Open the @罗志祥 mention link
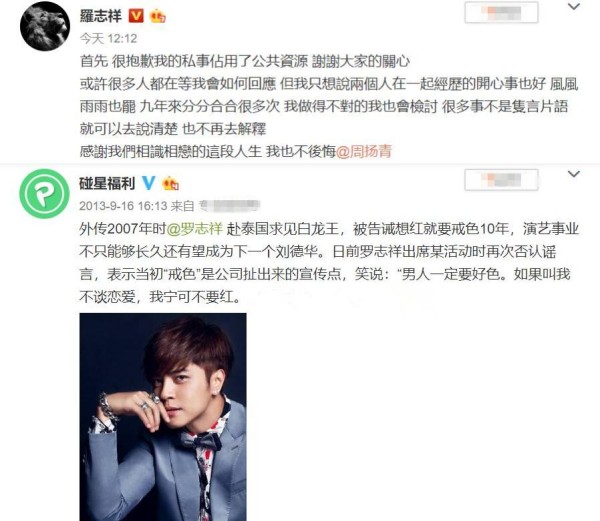Screen dimensions: 600x521 point(194,228)
